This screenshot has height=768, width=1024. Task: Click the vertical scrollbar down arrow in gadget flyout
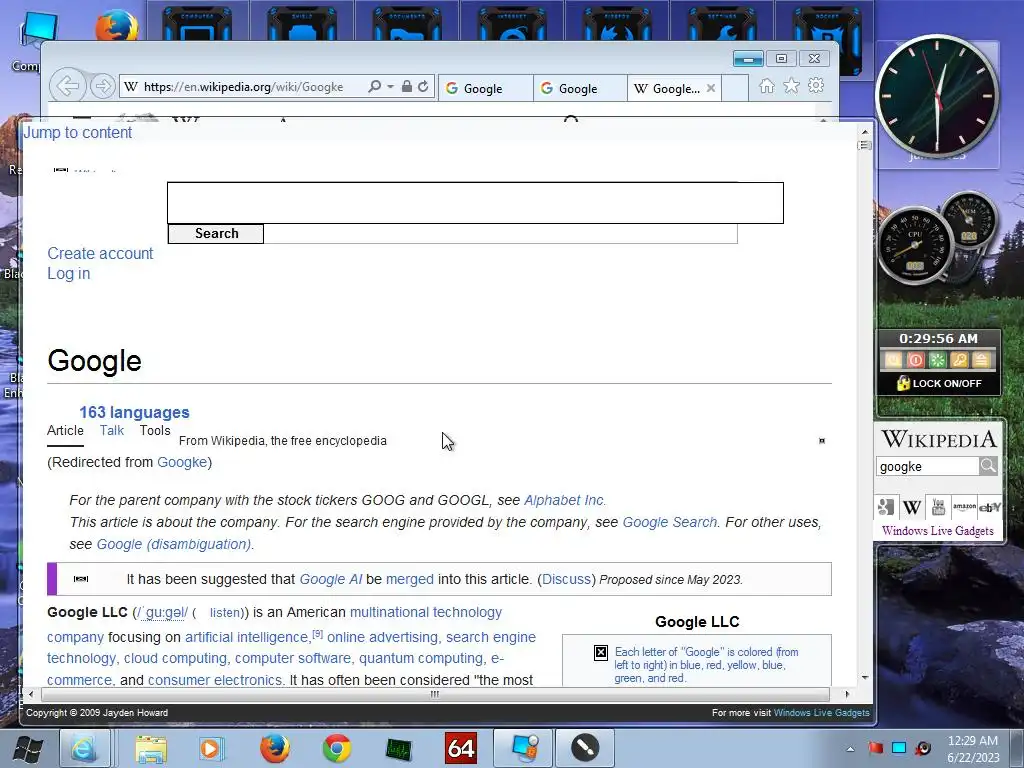click(x=865, y=678)
